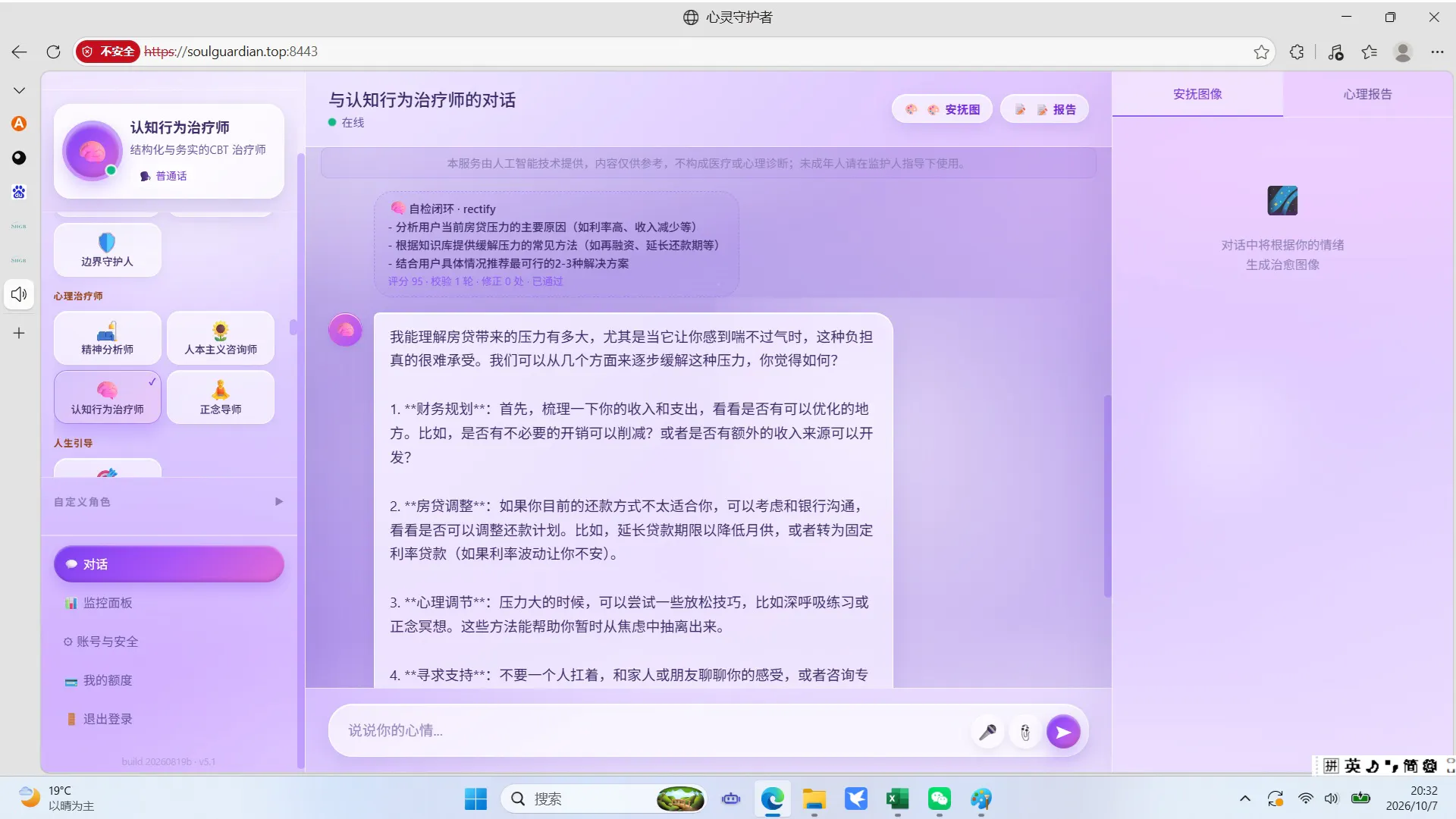This screenshot has height=819, width=1456.
Task: Open the Baidu paw sidebar icon
Action: (19, 192)
